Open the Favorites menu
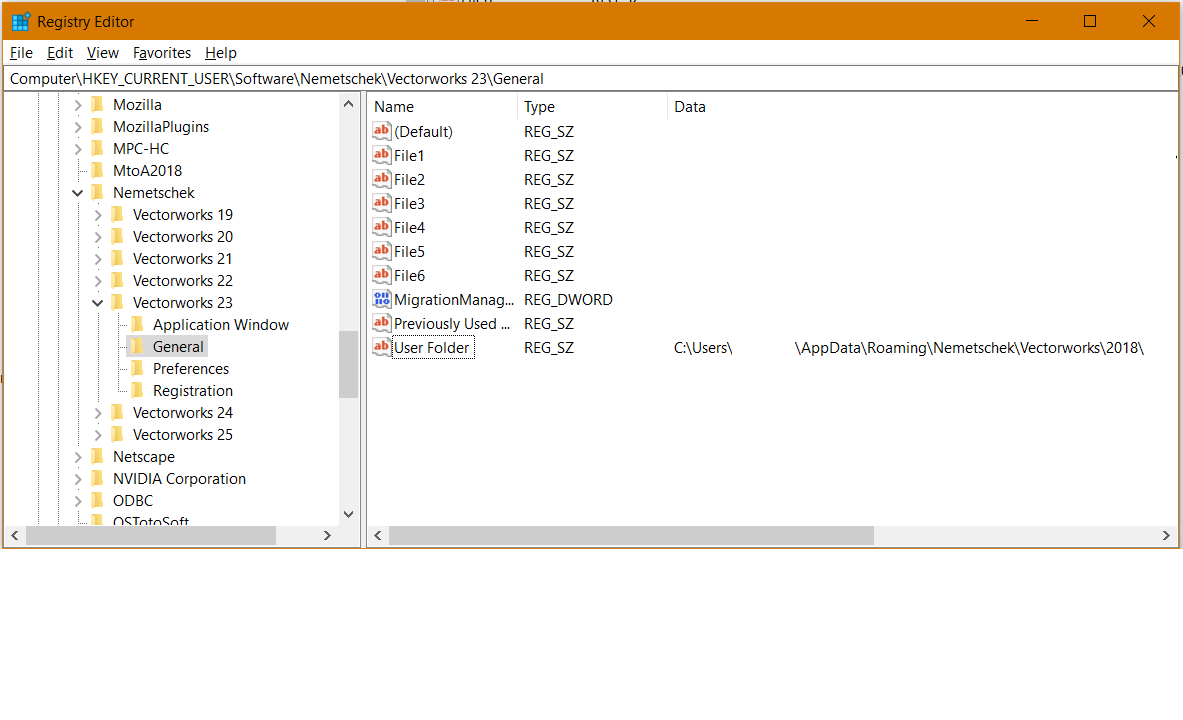 point(162,53)
